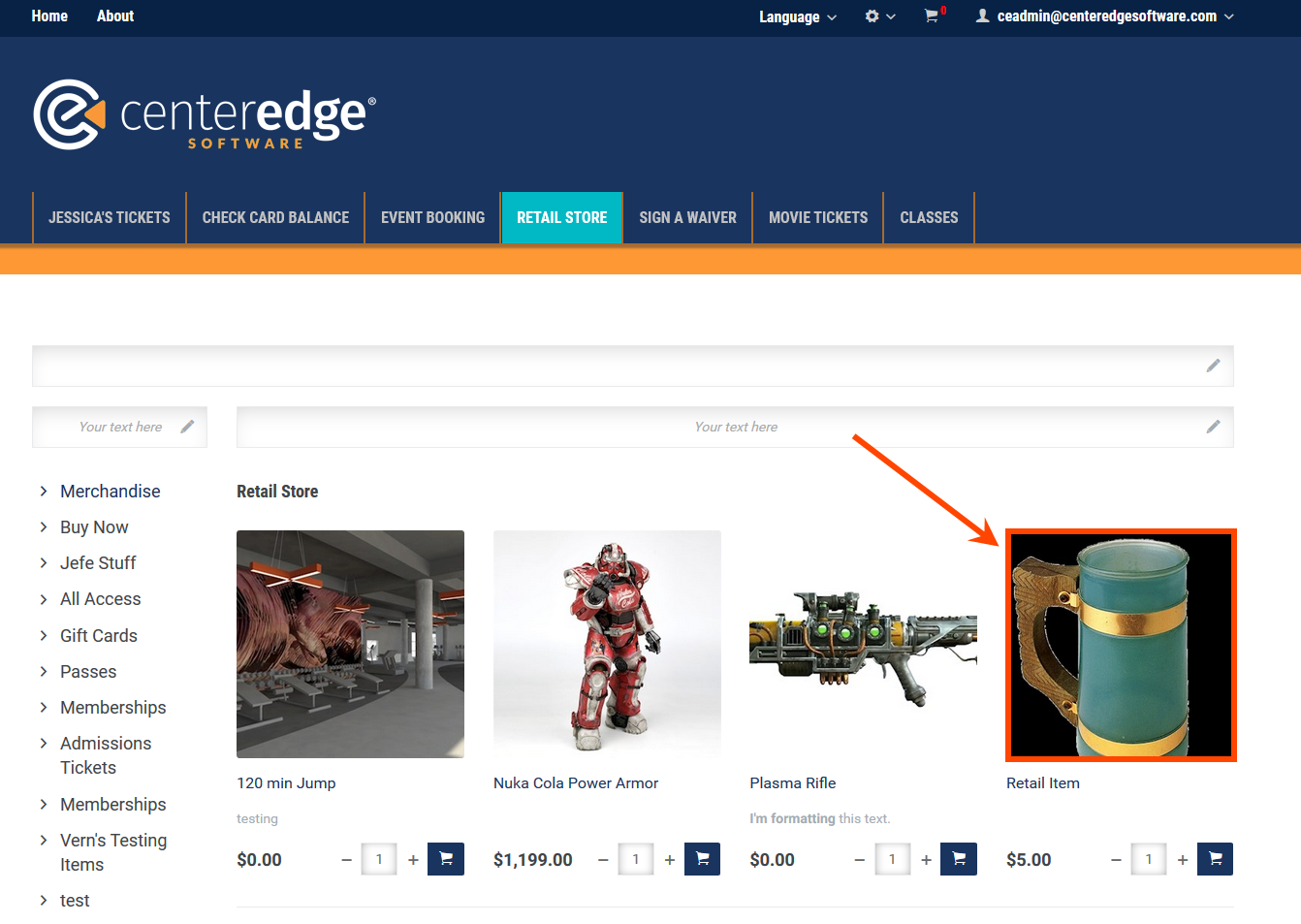The width and height of the screenshot is (1301, 924).
Task: Open the Merchandise category link
Action: point(111,492)
